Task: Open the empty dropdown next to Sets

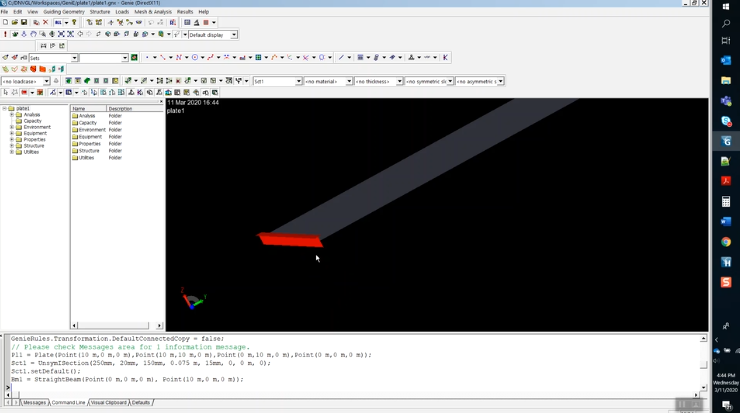Action: pyautogui.click(x=125, y=58)
